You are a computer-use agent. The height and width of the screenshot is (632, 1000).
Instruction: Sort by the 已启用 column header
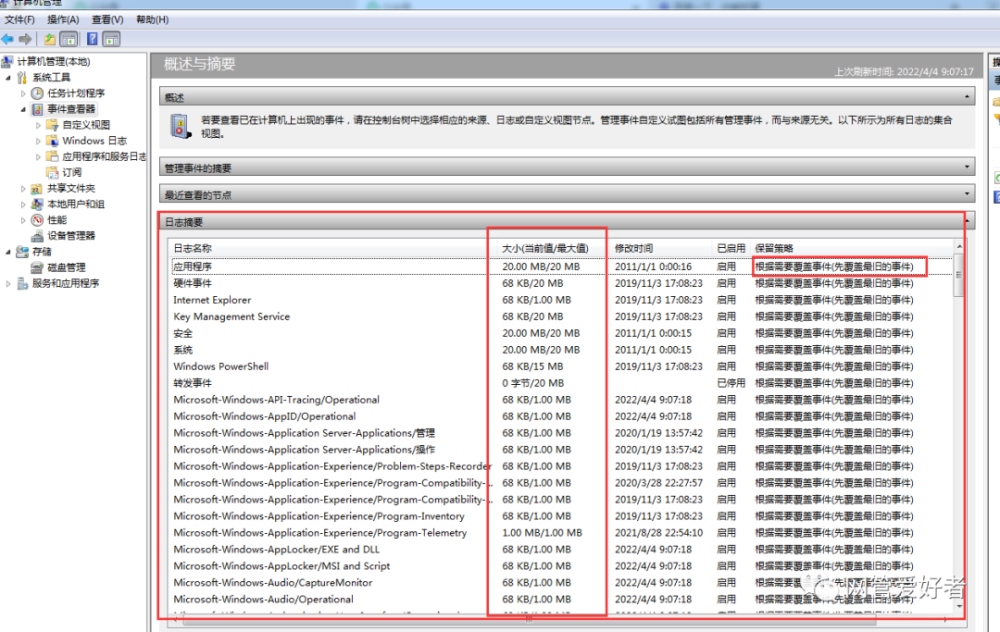click(x=731, y=248)
